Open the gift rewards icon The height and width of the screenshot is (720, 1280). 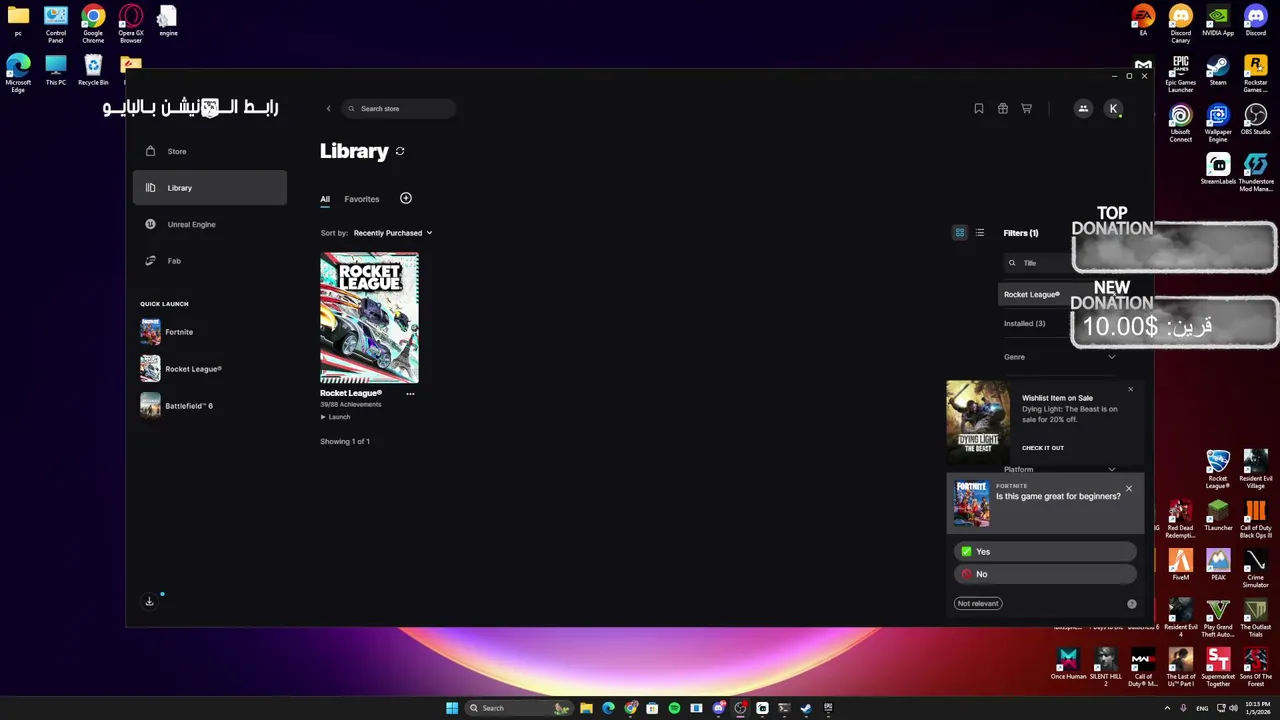point(1003,108)
